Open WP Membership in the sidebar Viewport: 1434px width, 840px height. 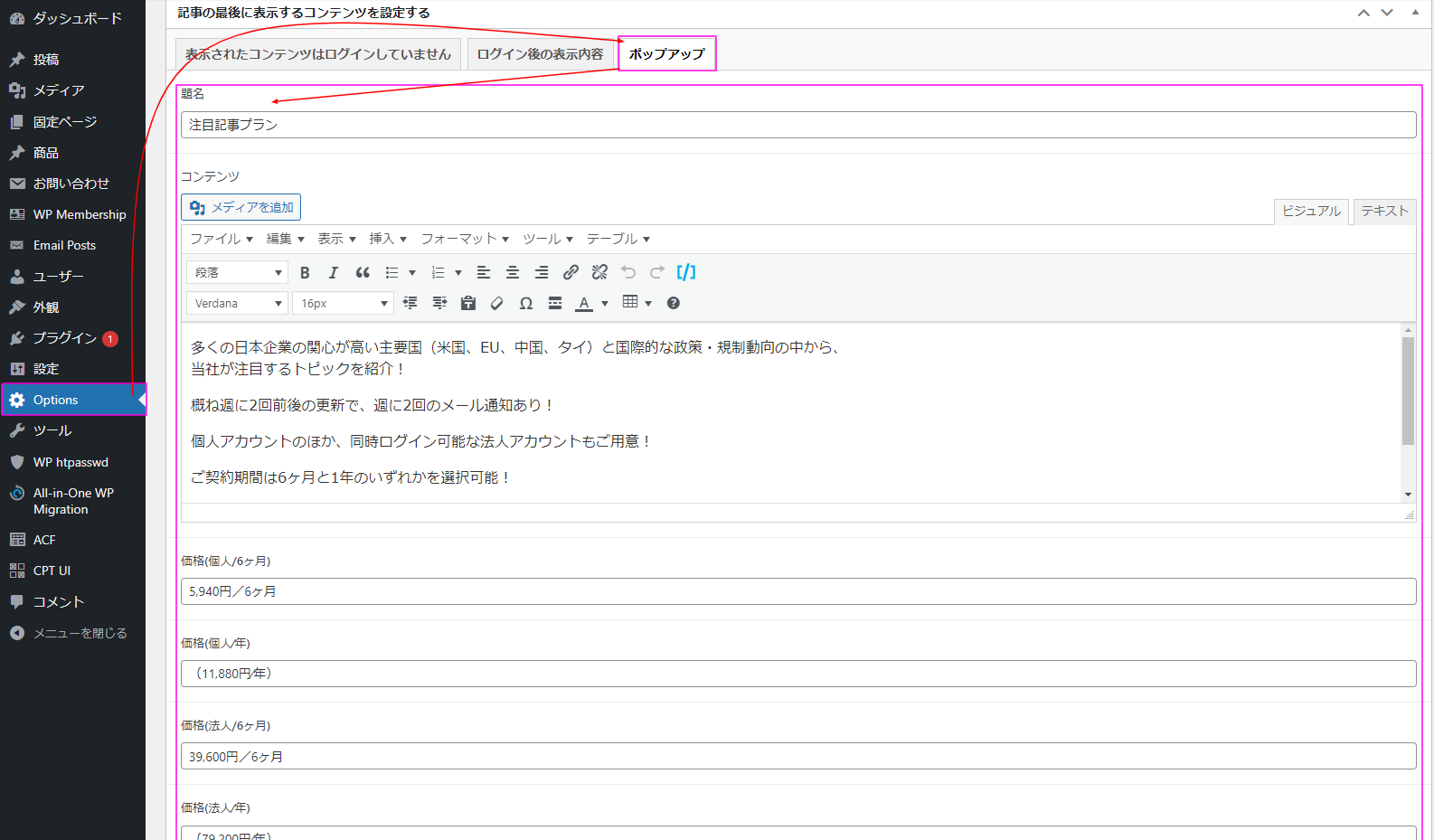(x=72, y=214)
